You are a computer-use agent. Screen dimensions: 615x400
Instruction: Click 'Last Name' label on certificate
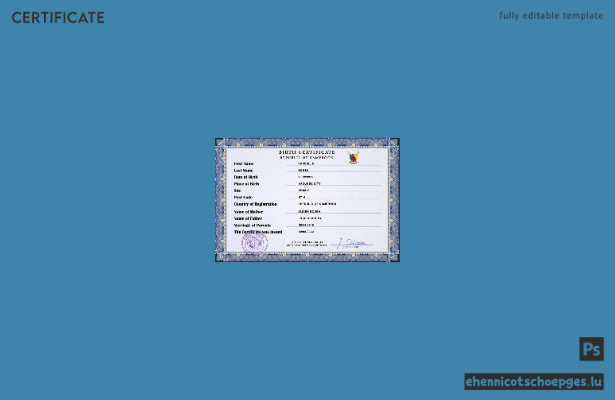click(243, 171)
